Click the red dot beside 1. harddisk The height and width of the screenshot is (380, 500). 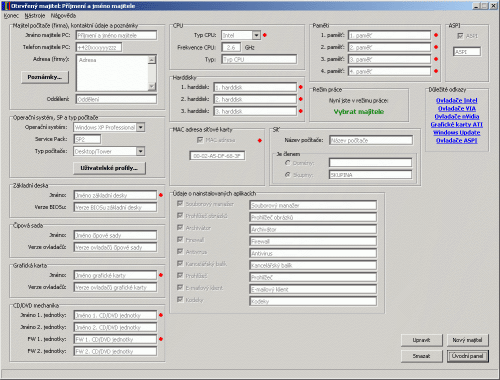click(301, 87)
